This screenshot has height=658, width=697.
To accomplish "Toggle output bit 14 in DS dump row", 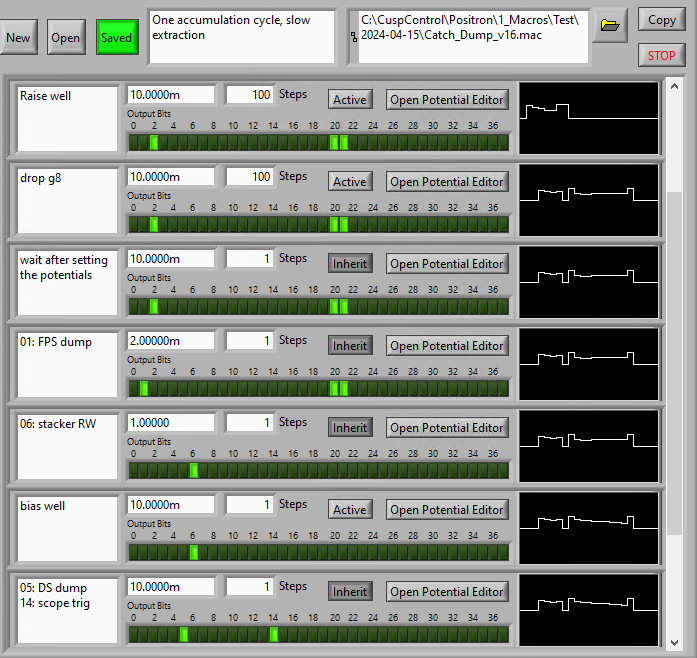I will [x=274, y=634].
